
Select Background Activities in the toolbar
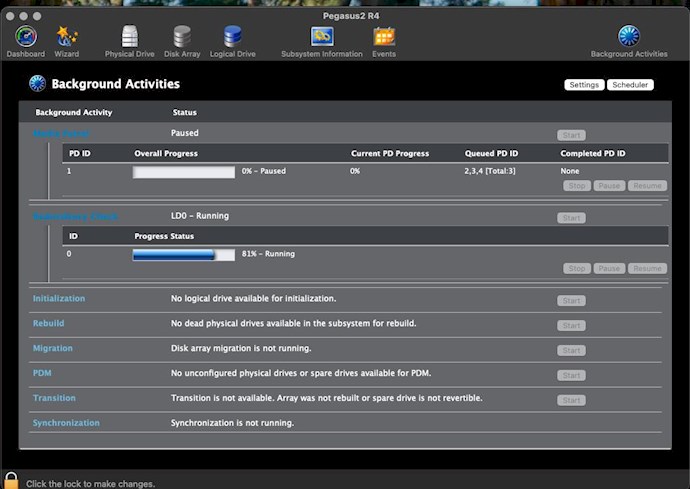click(629, 42)
